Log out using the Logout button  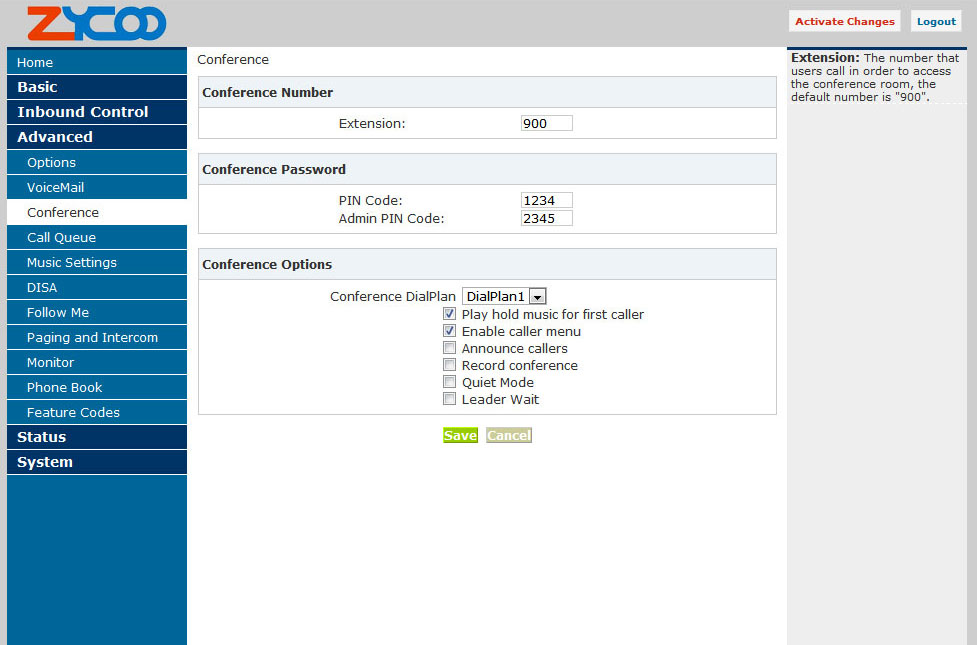pyautogui.click(x=936, y=22)
